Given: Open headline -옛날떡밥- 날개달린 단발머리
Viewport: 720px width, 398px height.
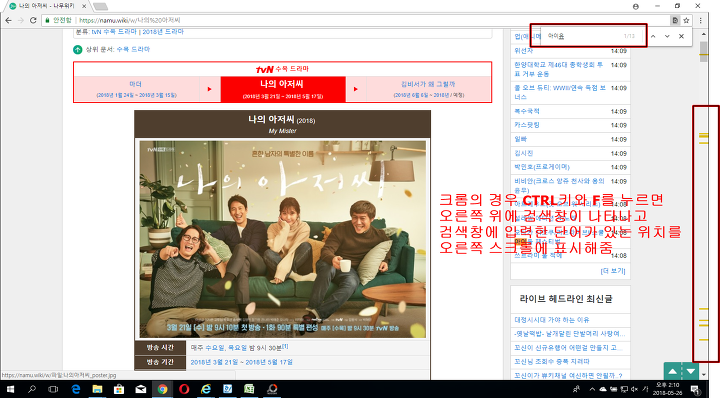Looking at the screenshot, I should pyautogui.click(x=569, y=334).
